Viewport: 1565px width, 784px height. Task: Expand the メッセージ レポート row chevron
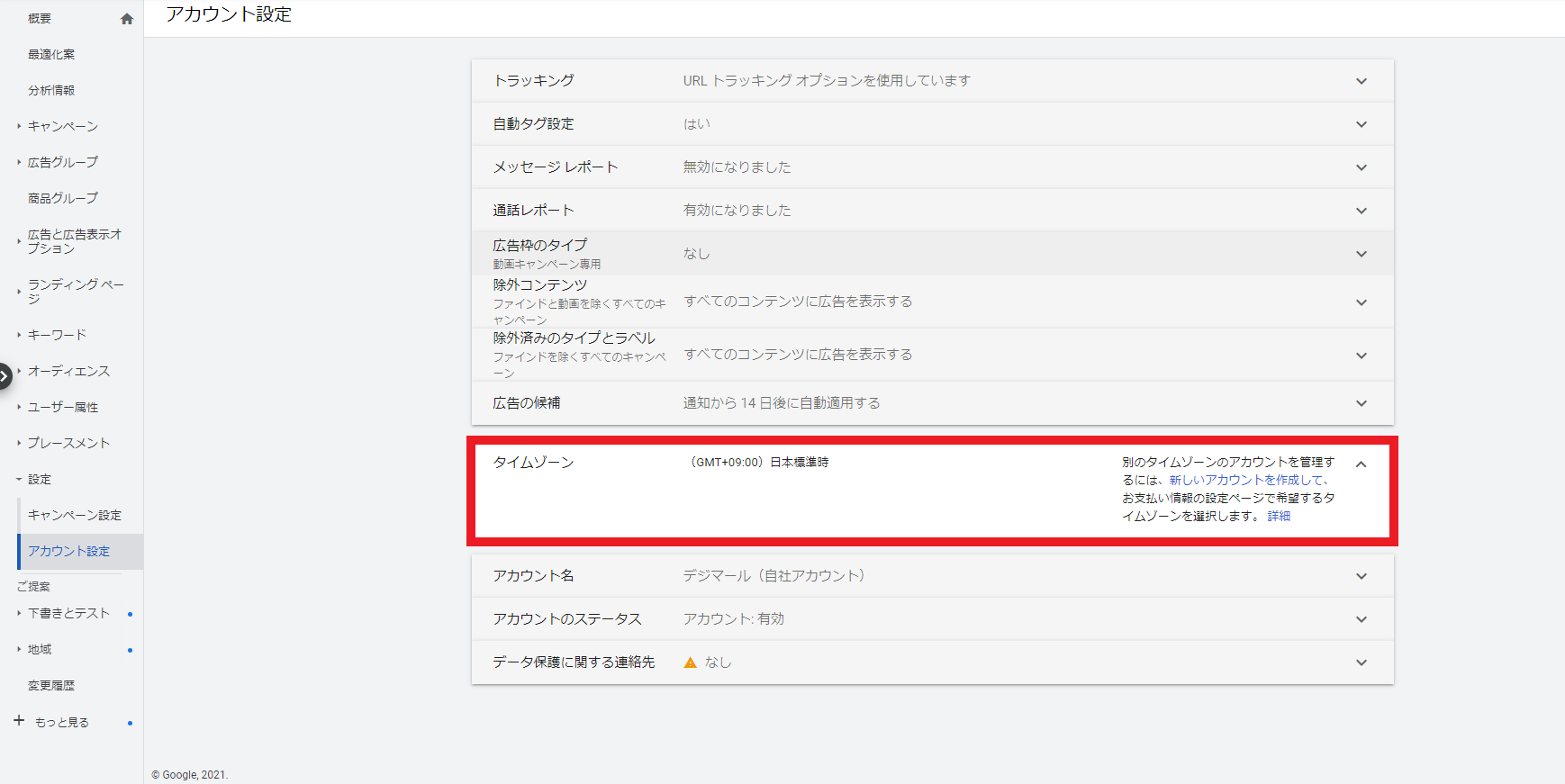1361,167
